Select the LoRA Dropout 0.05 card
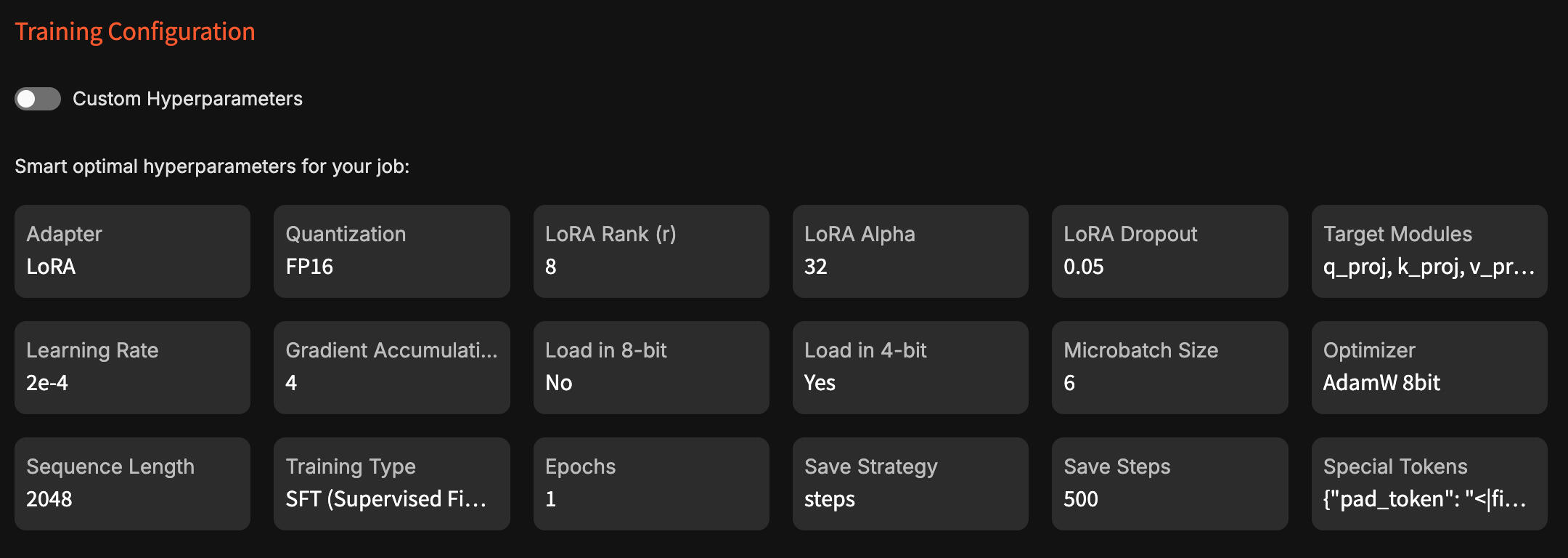This screenshot has height=558, width=1568. point(1169,251)
